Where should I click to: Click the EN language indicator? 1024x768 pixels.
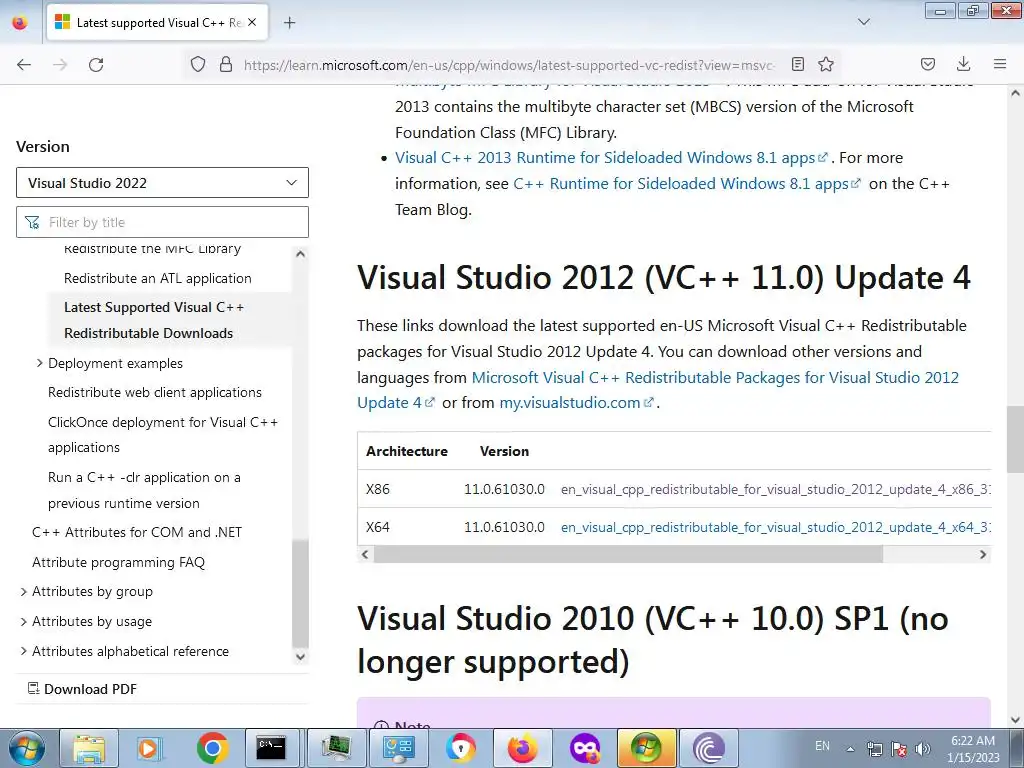822,746
